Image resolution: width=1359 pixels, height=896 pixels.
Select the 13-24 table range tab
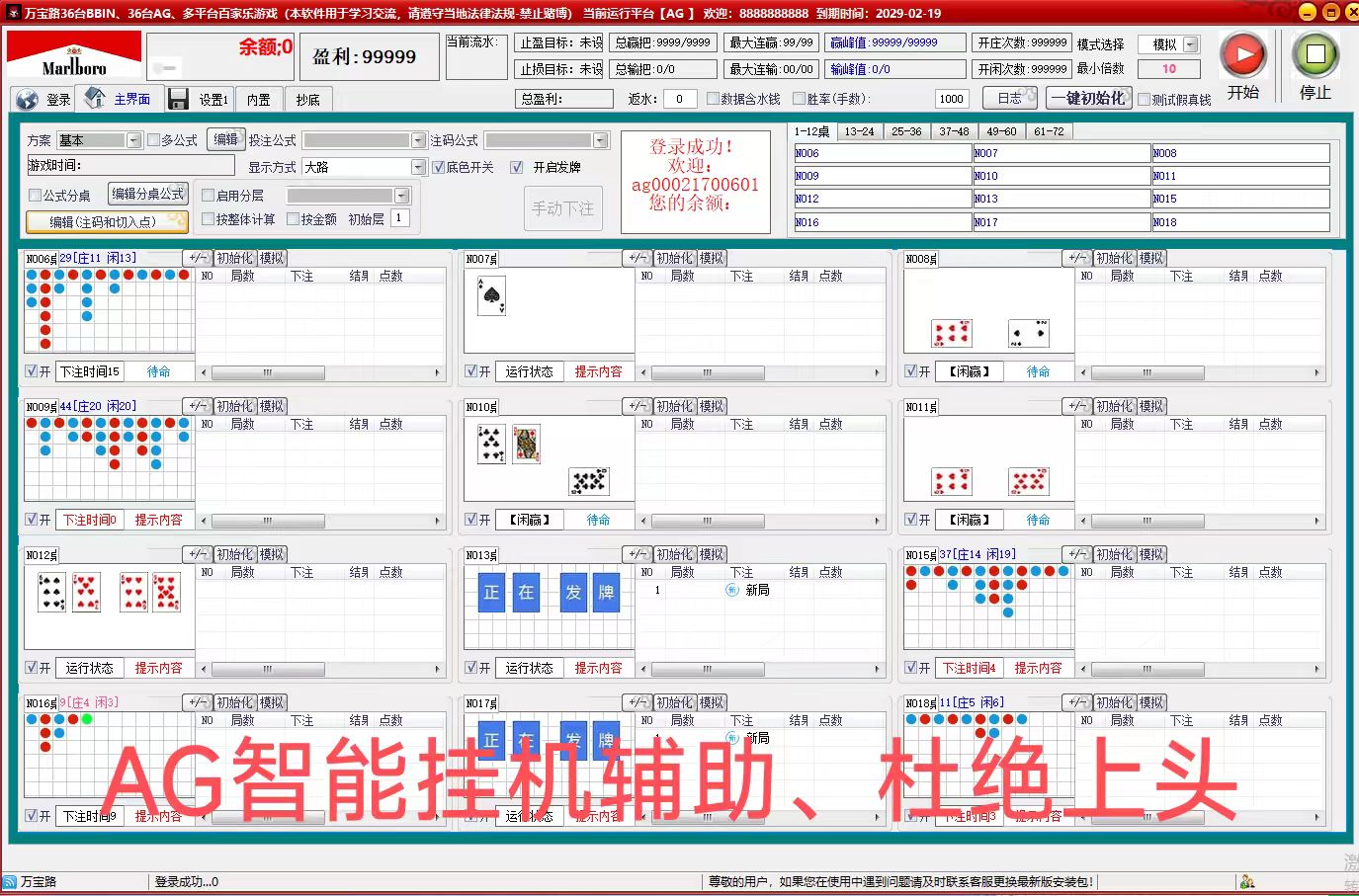pos(859,131)
